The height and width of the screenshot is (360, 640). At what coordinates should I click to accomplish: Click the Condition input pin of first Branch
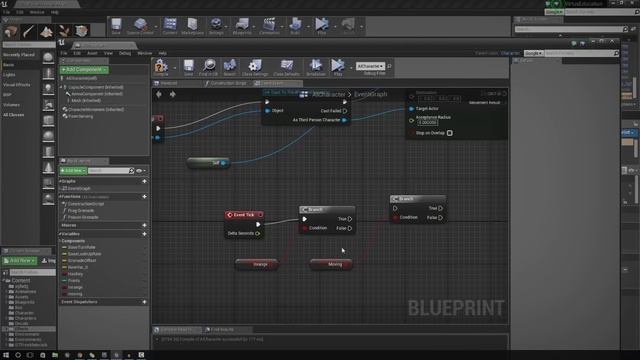[305, 228]
